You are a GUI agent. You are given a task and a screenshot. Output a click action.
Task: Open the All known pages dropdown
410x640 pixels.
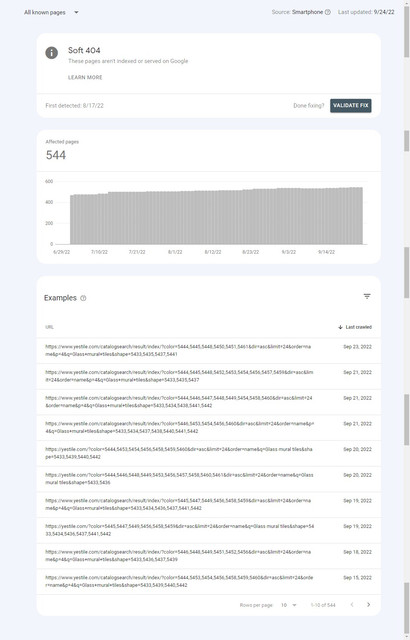pos(51,12)
